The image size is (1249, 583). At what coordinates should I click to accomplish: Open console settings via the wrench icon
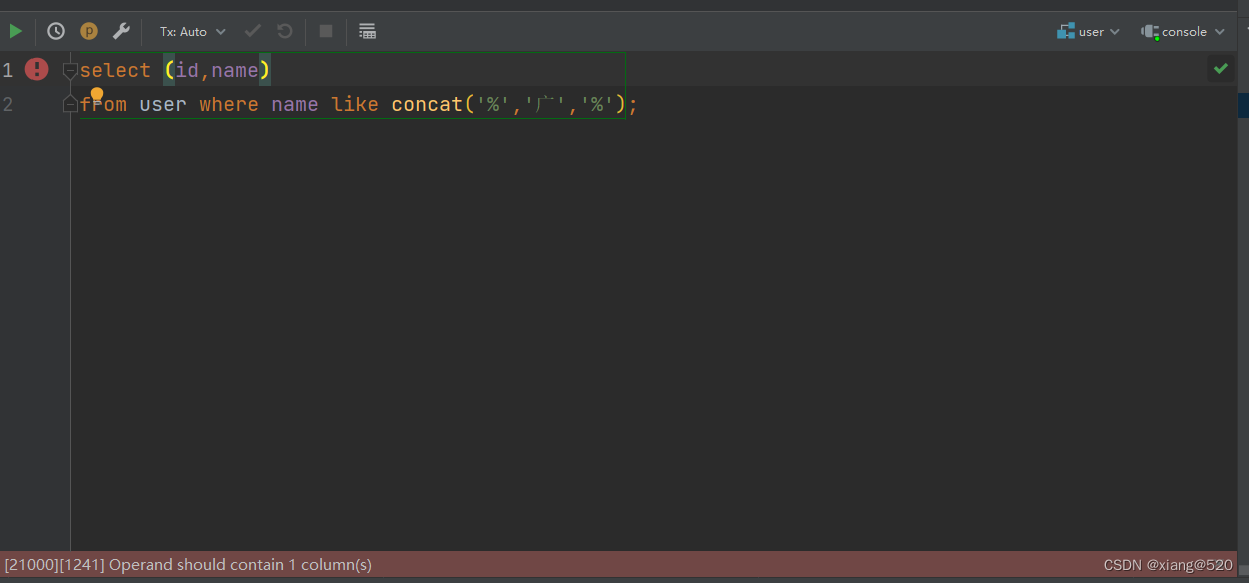[x=121, y=31]
